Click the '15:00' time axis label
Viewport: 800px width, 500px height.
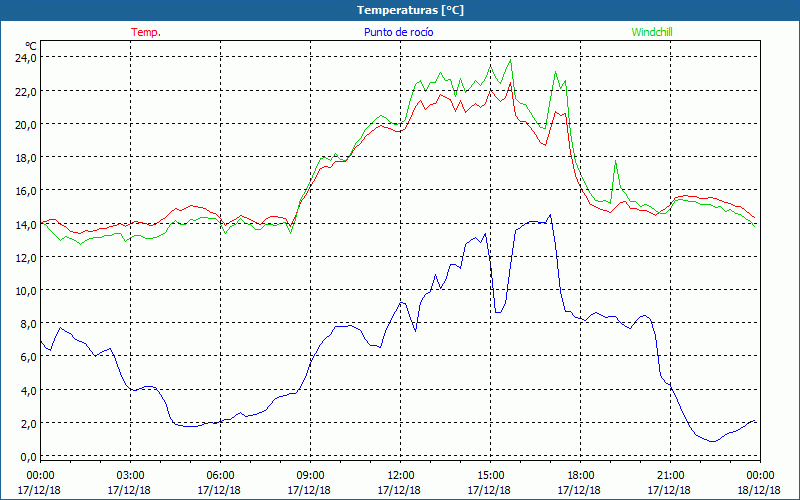click(x=490, y=475)
